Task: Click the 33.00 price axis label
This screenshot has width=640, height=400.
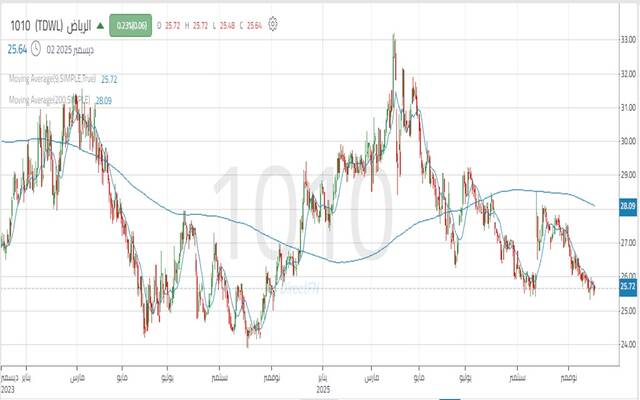Action: (x=628, y=40)
